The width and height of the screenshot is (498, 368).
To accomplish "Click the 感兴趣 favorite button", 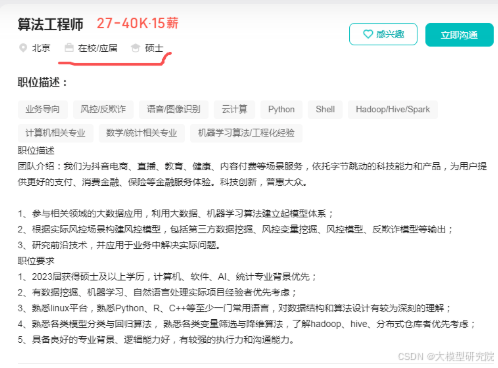I will click(x=383, y=34).
